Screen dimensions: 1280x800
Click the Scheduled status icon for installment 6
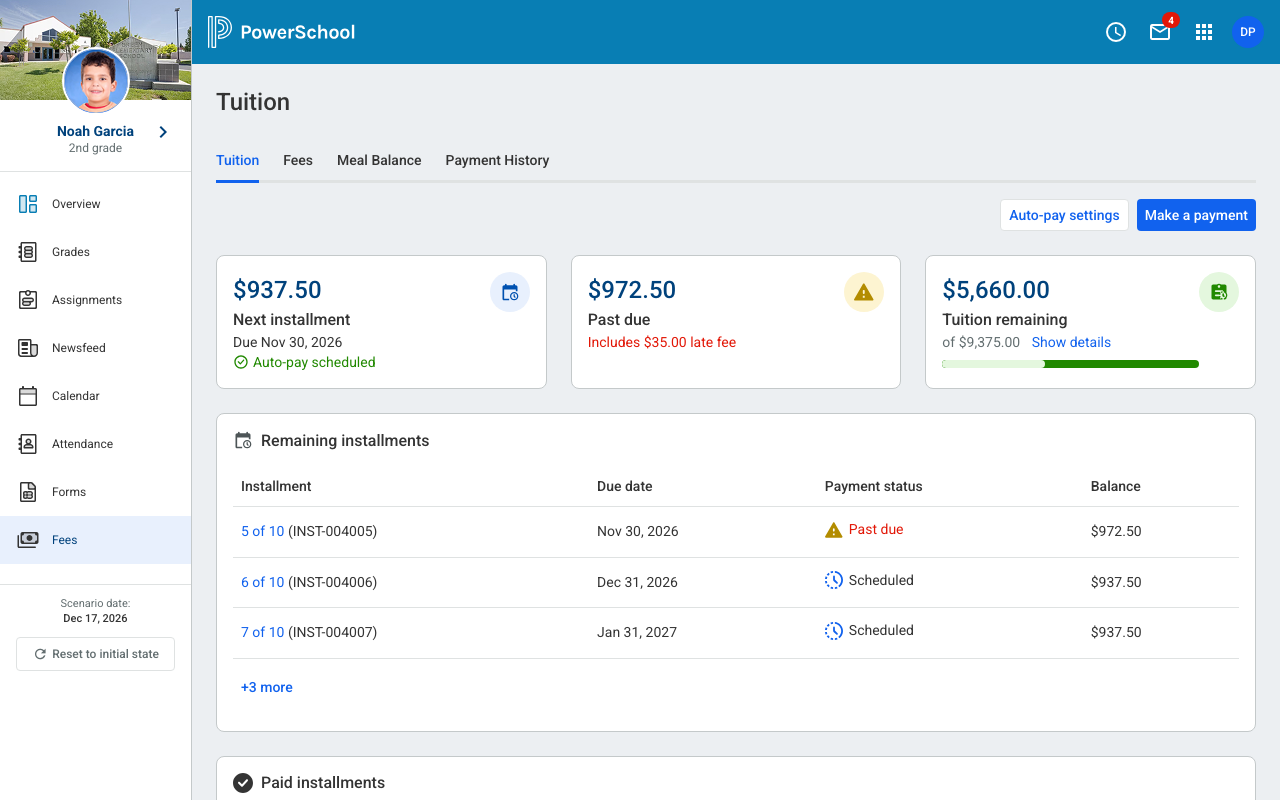(x=833, y=580)
